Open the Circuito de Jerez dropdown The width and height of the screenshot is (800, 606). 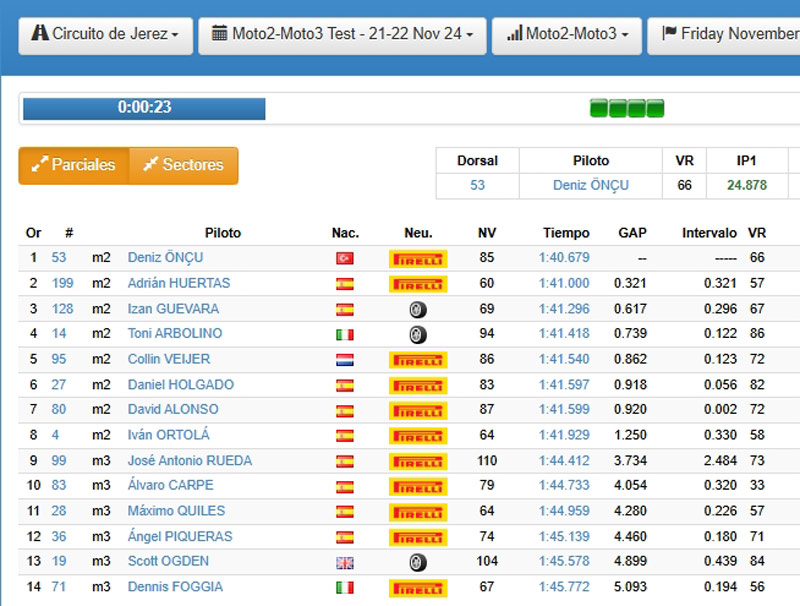(x=105, y=34)
